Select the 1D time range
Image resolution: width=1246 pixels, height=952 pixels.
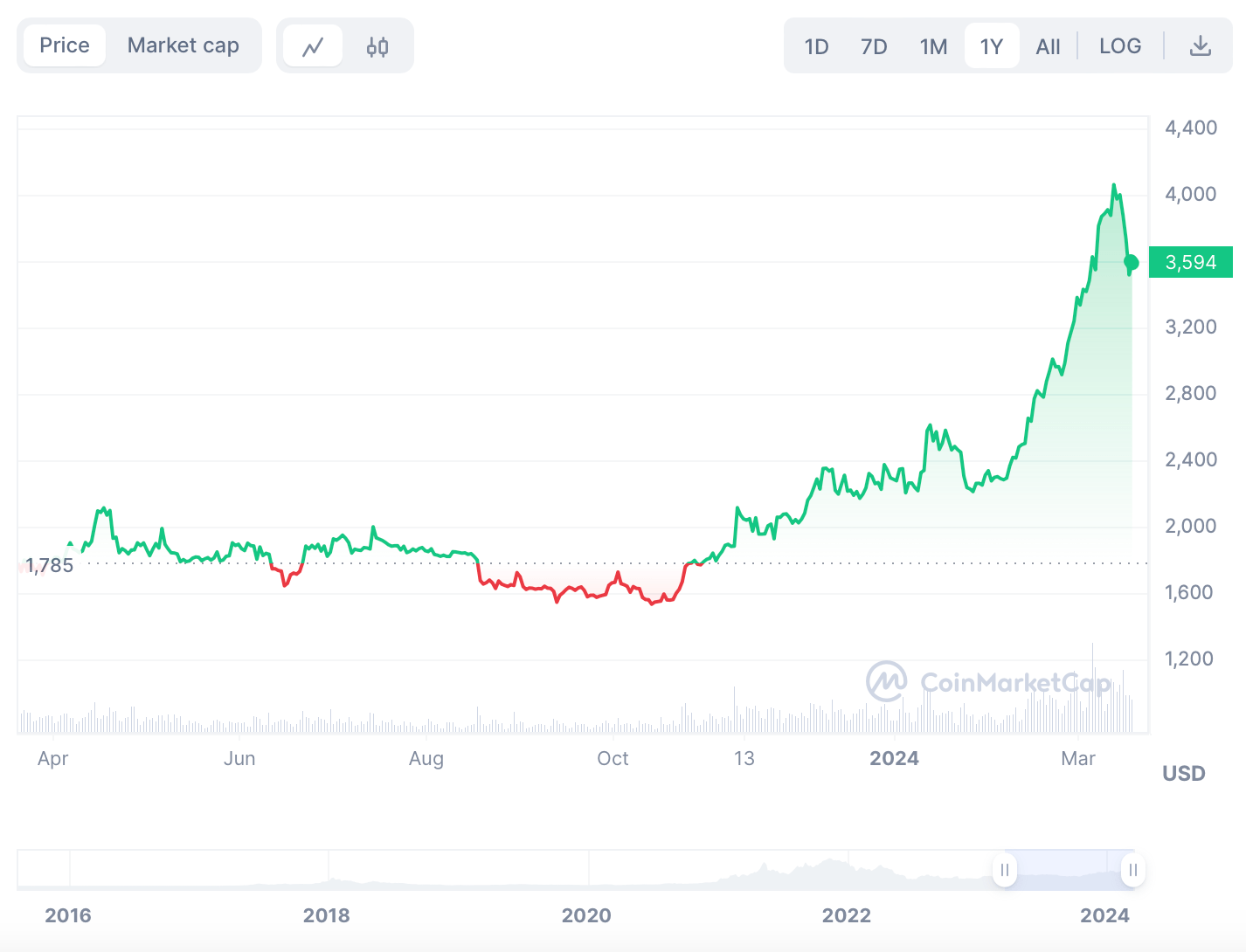coord(816,47)
